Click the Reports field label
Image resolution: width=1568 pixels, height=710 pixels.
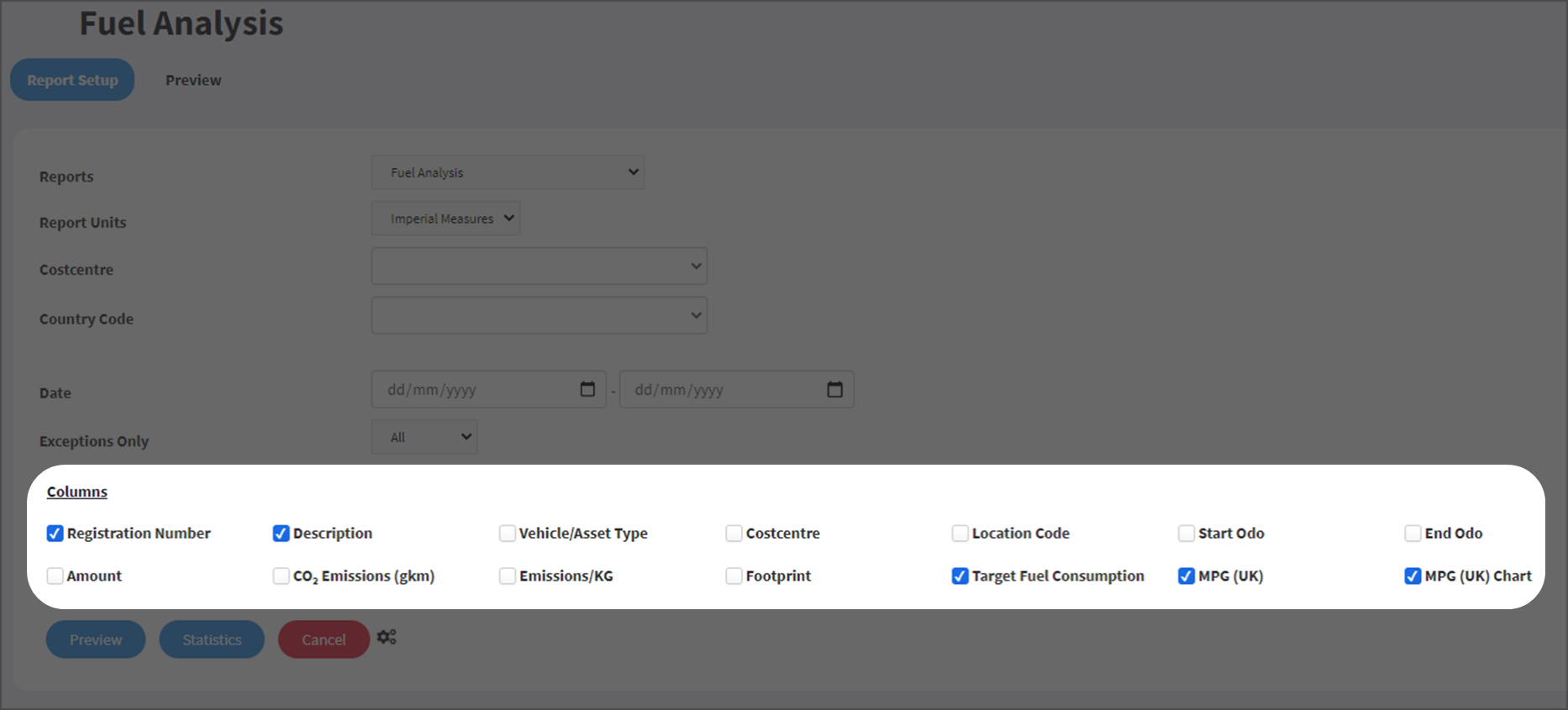coord(66,176)
